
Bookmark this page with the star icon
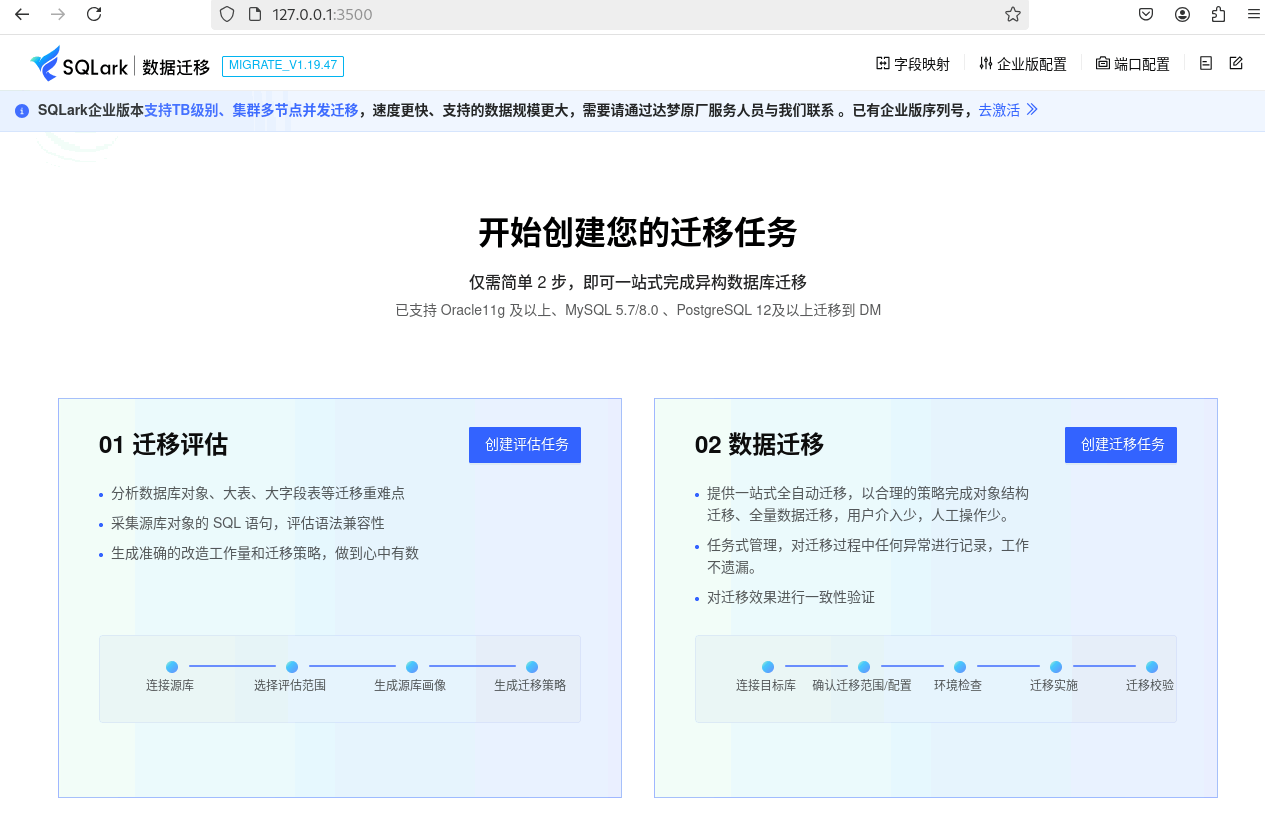point(1012,14)
